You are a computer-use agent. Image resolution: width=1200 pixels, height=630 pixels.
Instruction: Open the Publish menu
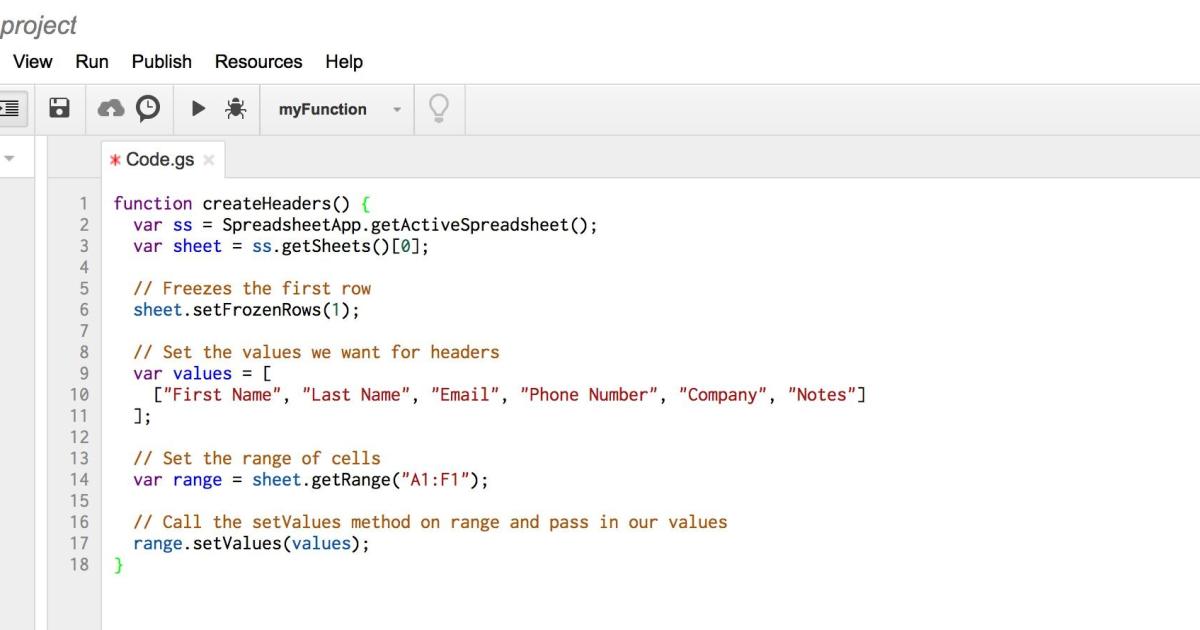[x=161, y=61]
